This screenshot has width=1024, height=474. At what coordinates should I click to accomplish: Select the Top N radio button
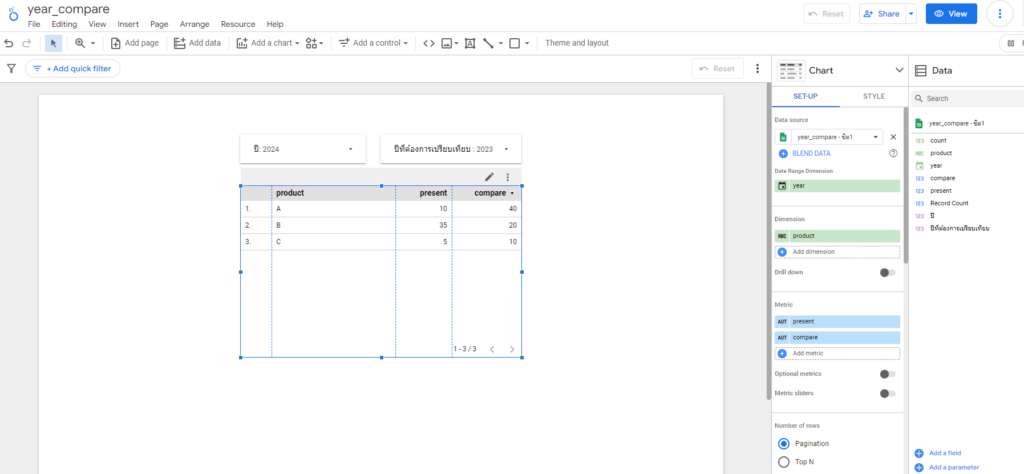coord(784,461)
